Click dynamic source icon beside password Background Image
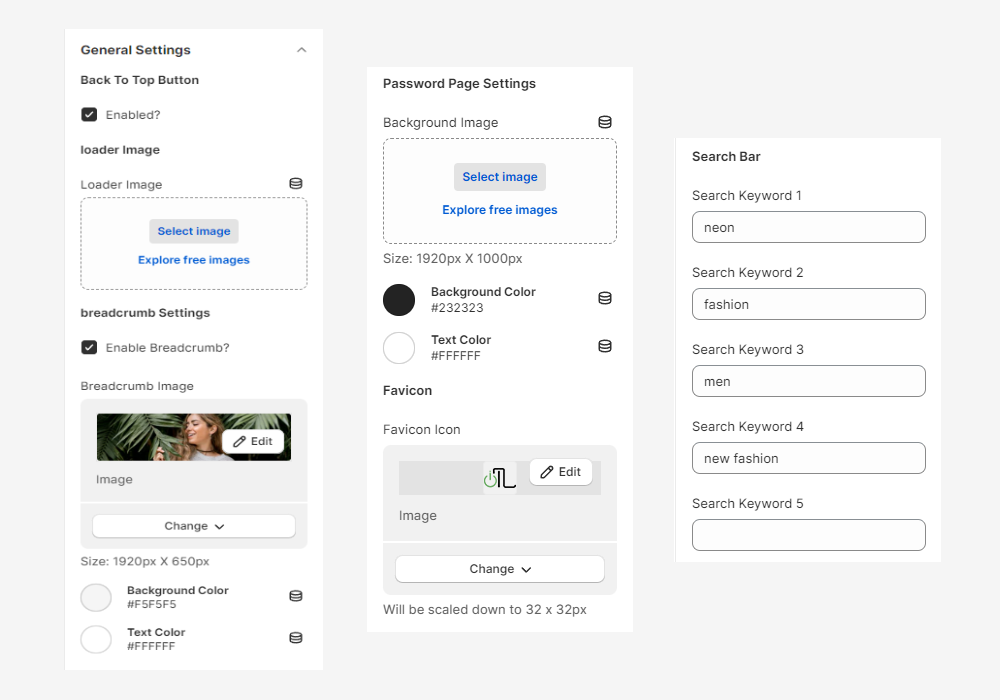1000x700 pixels. [605, 122]
